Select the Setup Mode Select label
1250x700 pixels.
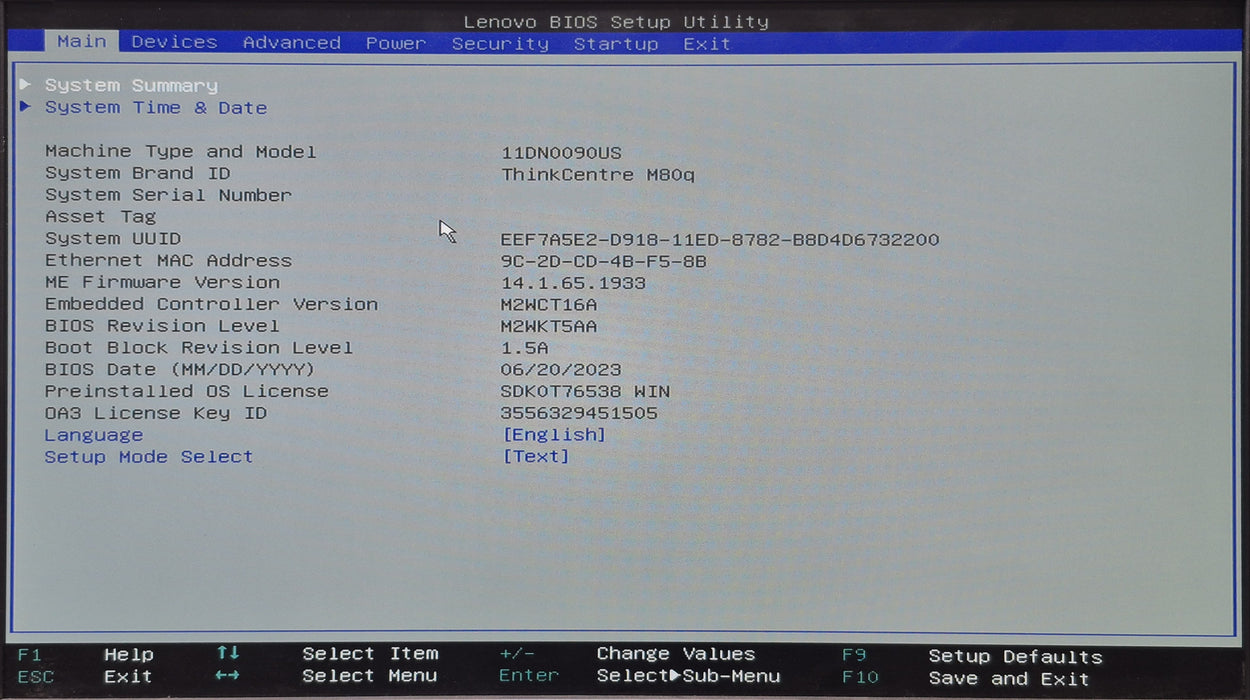tap(149, 457)
